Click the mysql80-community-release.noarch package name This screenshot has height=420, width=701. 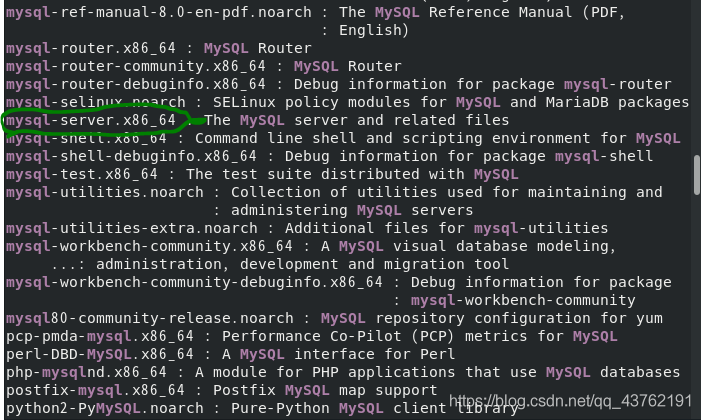click(149, 318)
